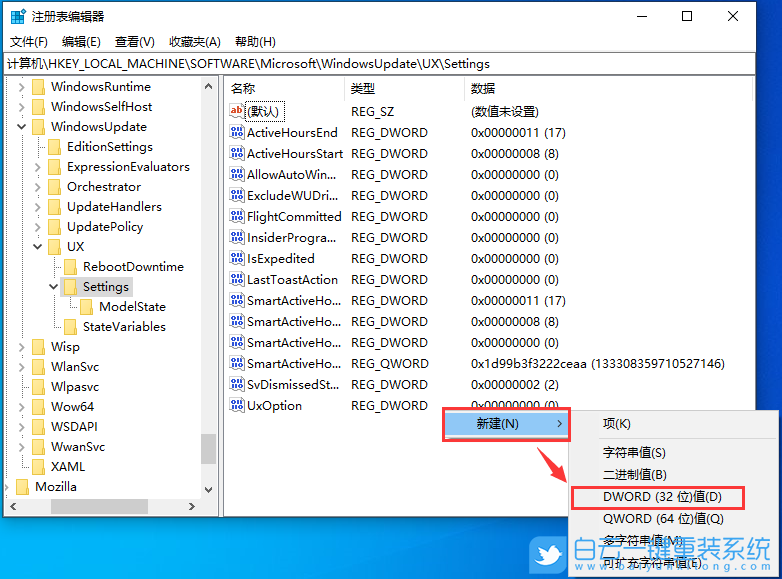Expand the ExpressionEvaluators node

[x=37, y=167]
